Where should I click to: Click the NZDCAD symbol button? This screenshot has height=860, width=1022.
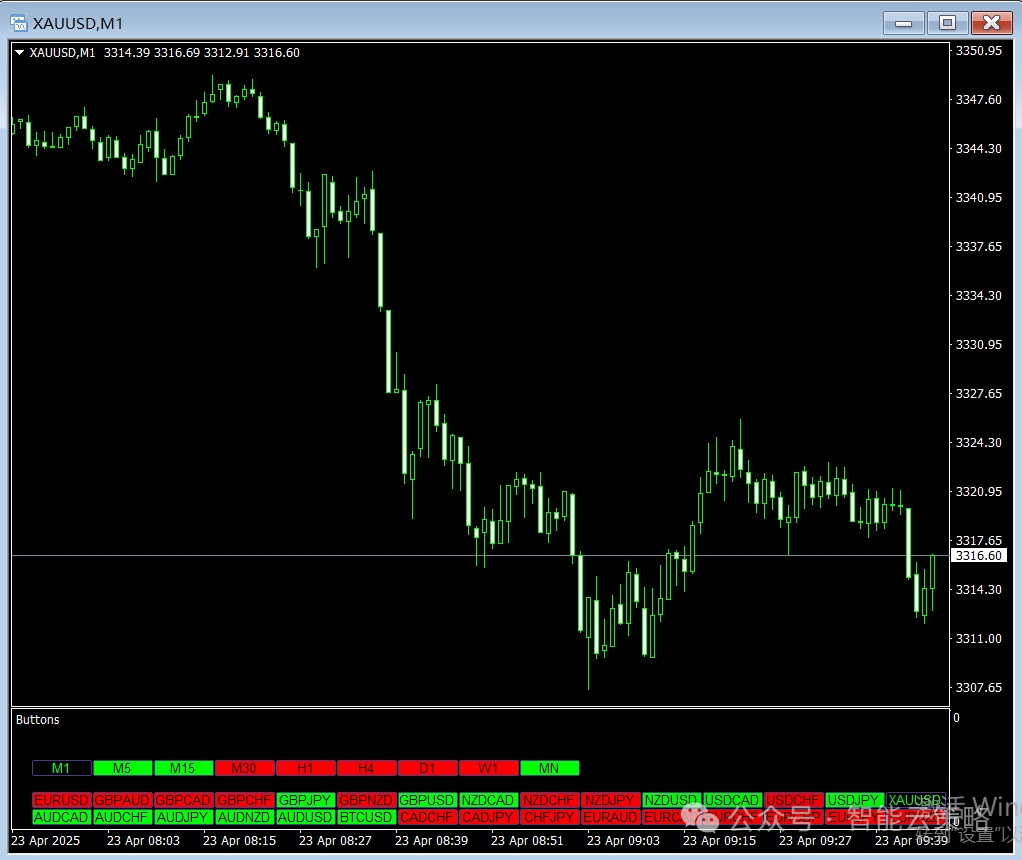(489, 800)
